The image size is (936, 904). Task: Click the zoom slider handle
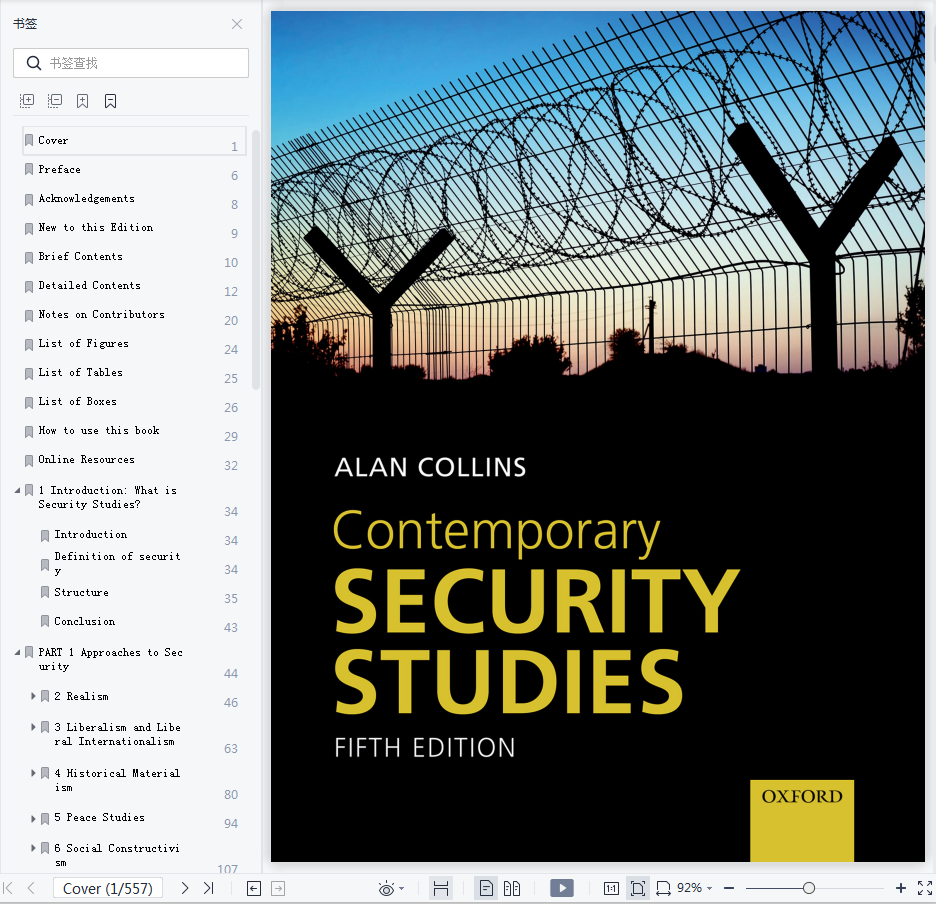pyautogui.click(x=809, y=888)
